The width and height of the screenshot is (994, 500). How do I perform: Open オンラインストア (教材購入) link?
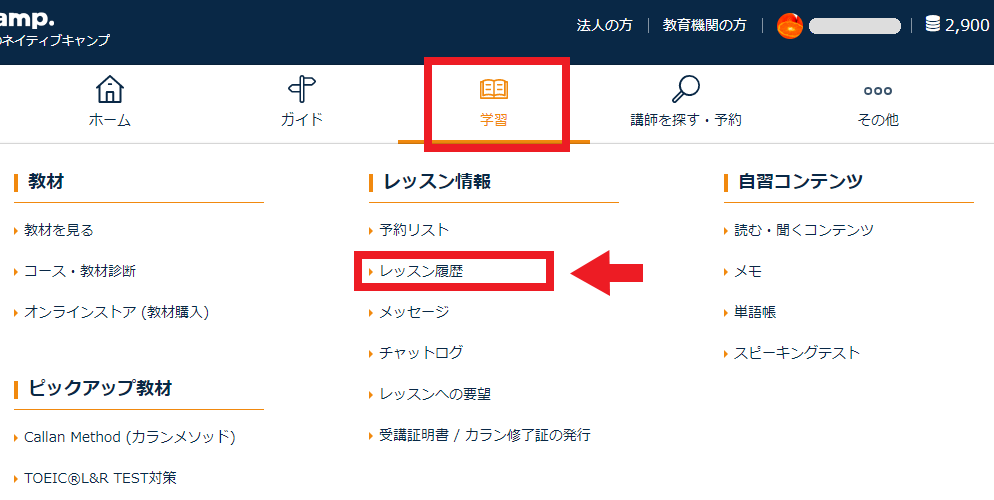[117, 312]
